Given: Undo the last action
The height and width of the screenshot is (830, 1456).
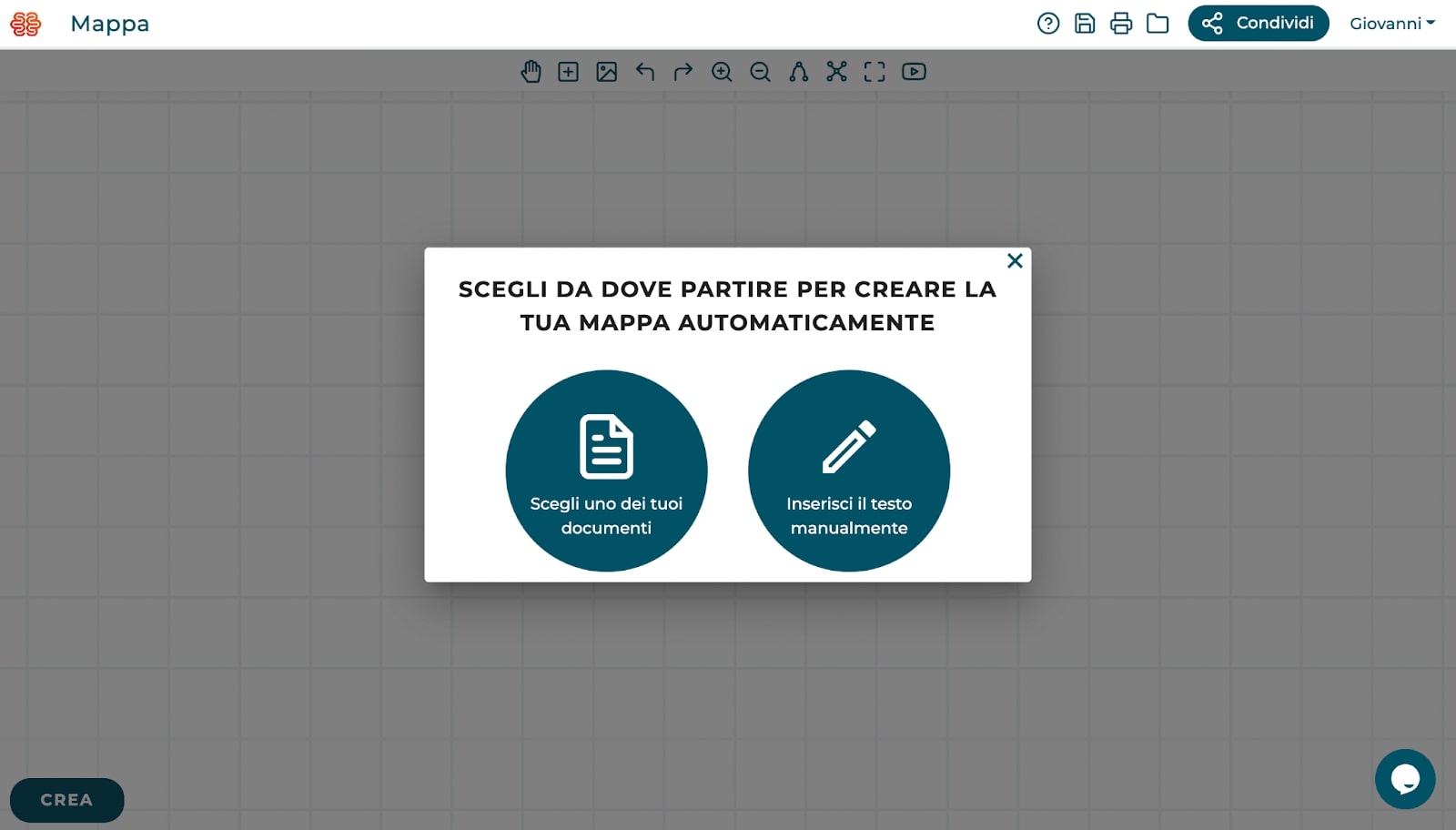Looking at the screenshot, I should coord(645,72).
